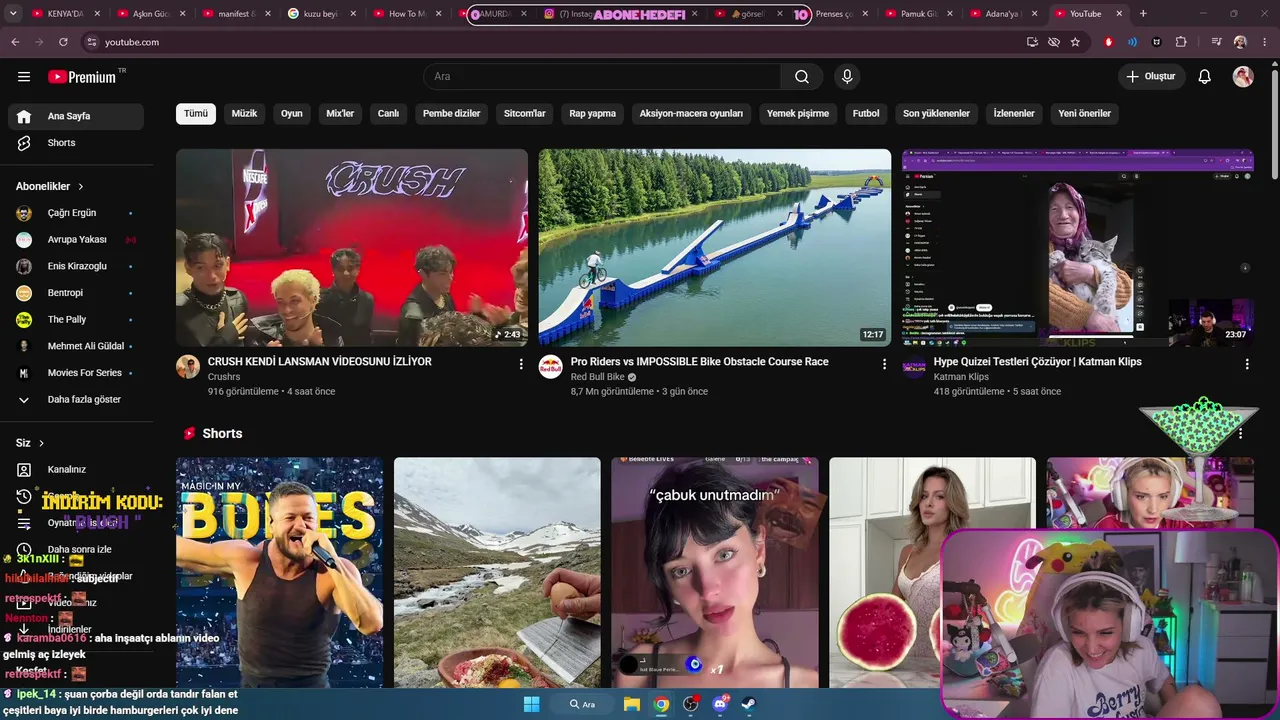Viewport: 1280px width, 720px height.
Task: Open the Chrome three-dot menu
Action: (1265, 42)
